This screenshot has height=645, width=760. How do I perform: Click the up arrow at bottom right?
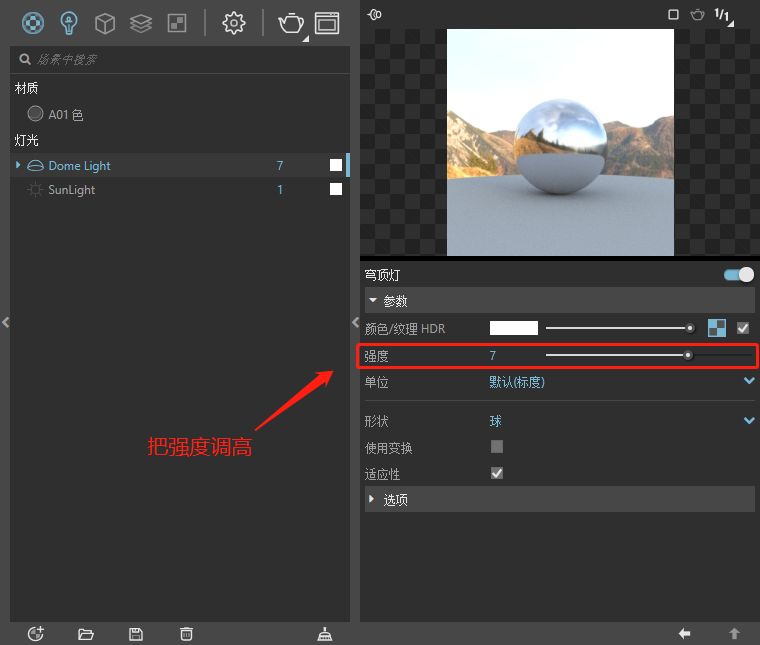[x=734, y=633]
